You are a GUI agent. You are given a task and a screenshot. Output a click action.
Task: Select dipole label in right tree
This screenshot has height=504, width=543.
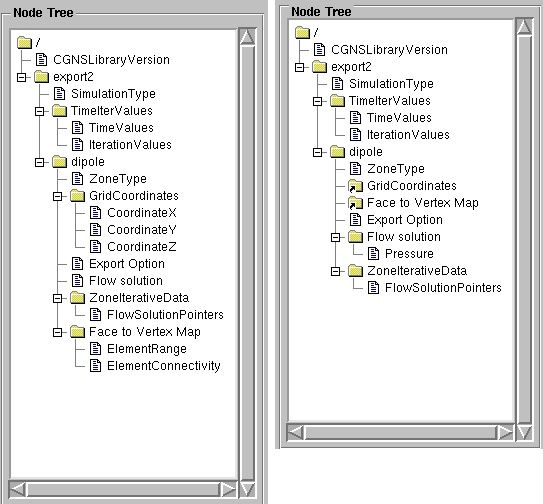click(x=366, y=152)
